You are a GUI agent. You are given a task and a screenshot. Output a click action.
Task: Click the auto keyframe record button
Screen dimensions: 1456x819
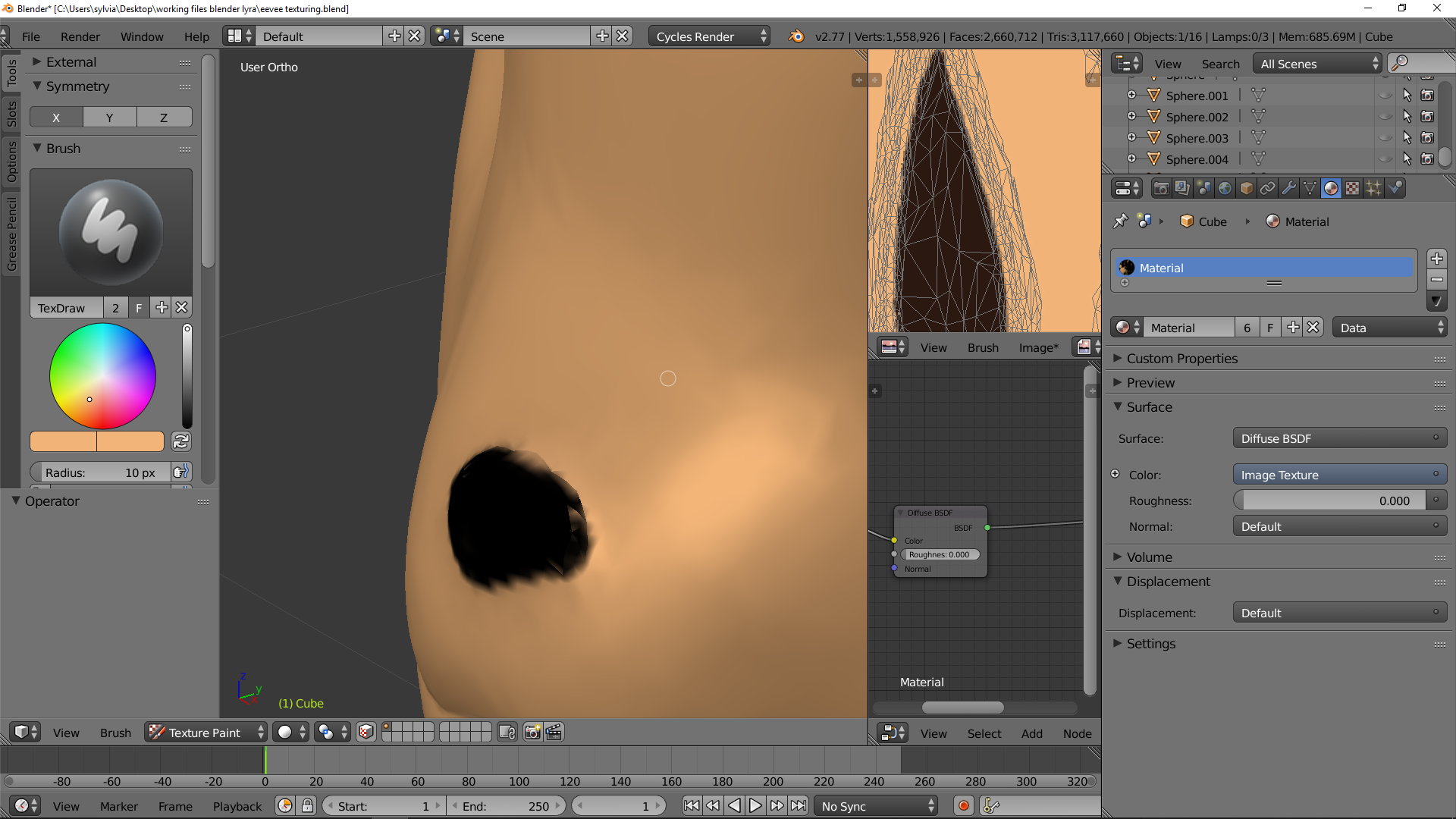click(x=963, y=806)
